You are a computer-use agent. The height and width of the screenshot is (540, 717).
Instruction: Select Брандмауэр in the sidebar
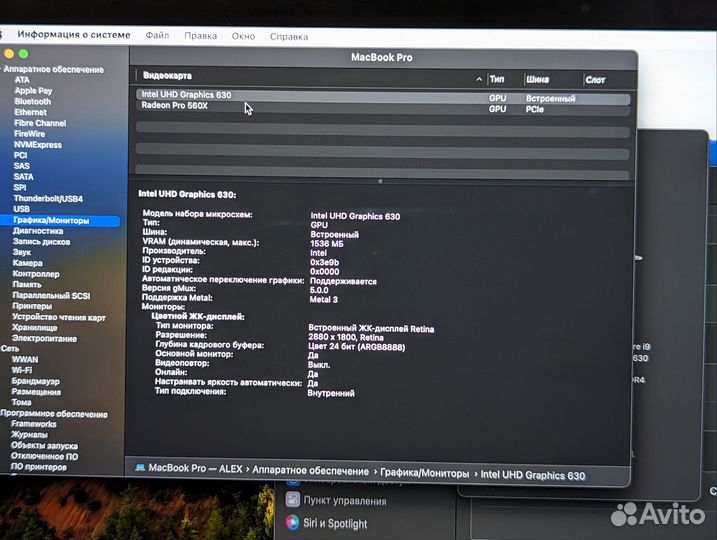coord(36,381)
